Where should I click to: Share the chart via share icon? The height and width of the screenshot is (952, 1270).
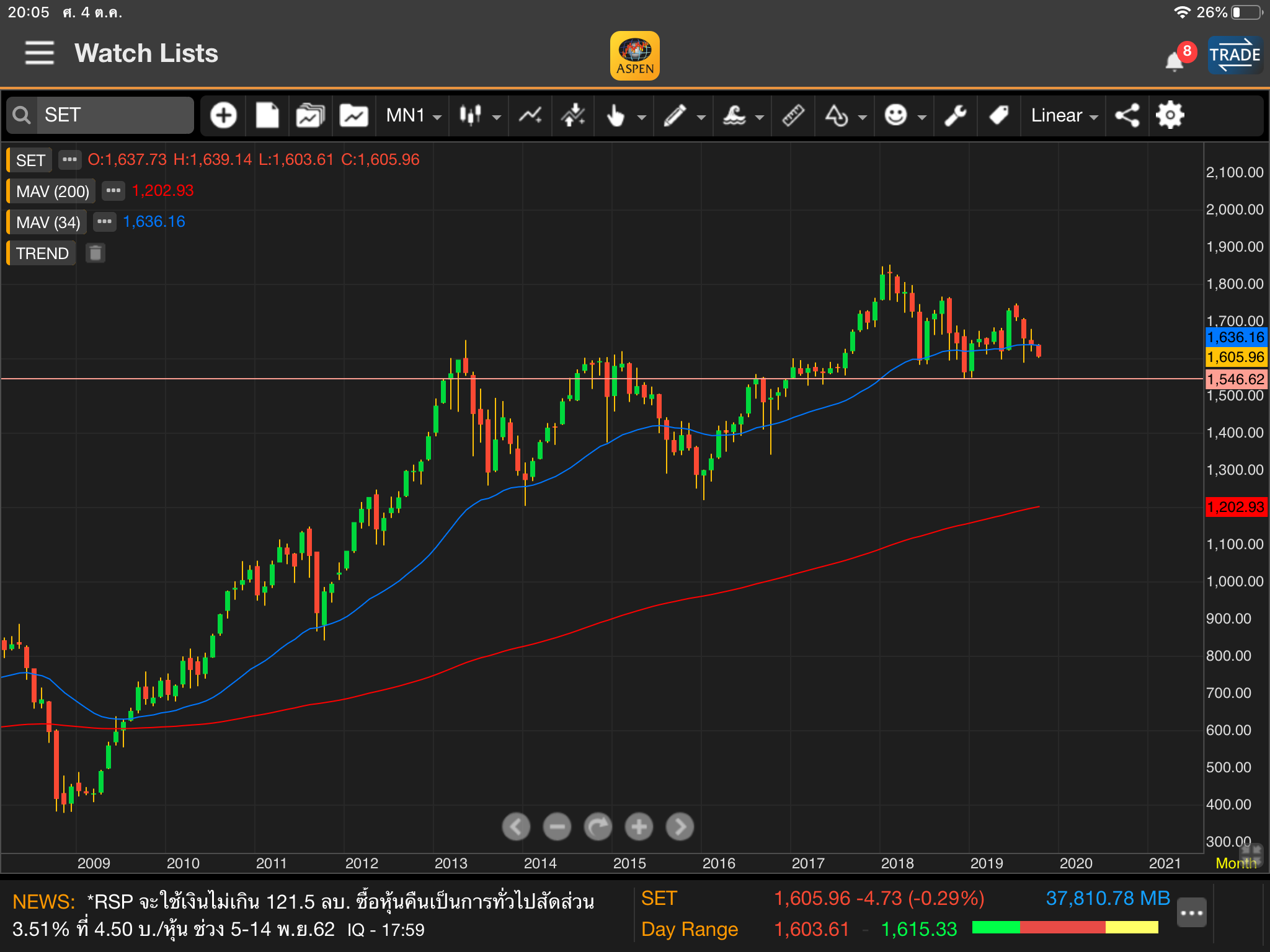tap(1127, 115)
